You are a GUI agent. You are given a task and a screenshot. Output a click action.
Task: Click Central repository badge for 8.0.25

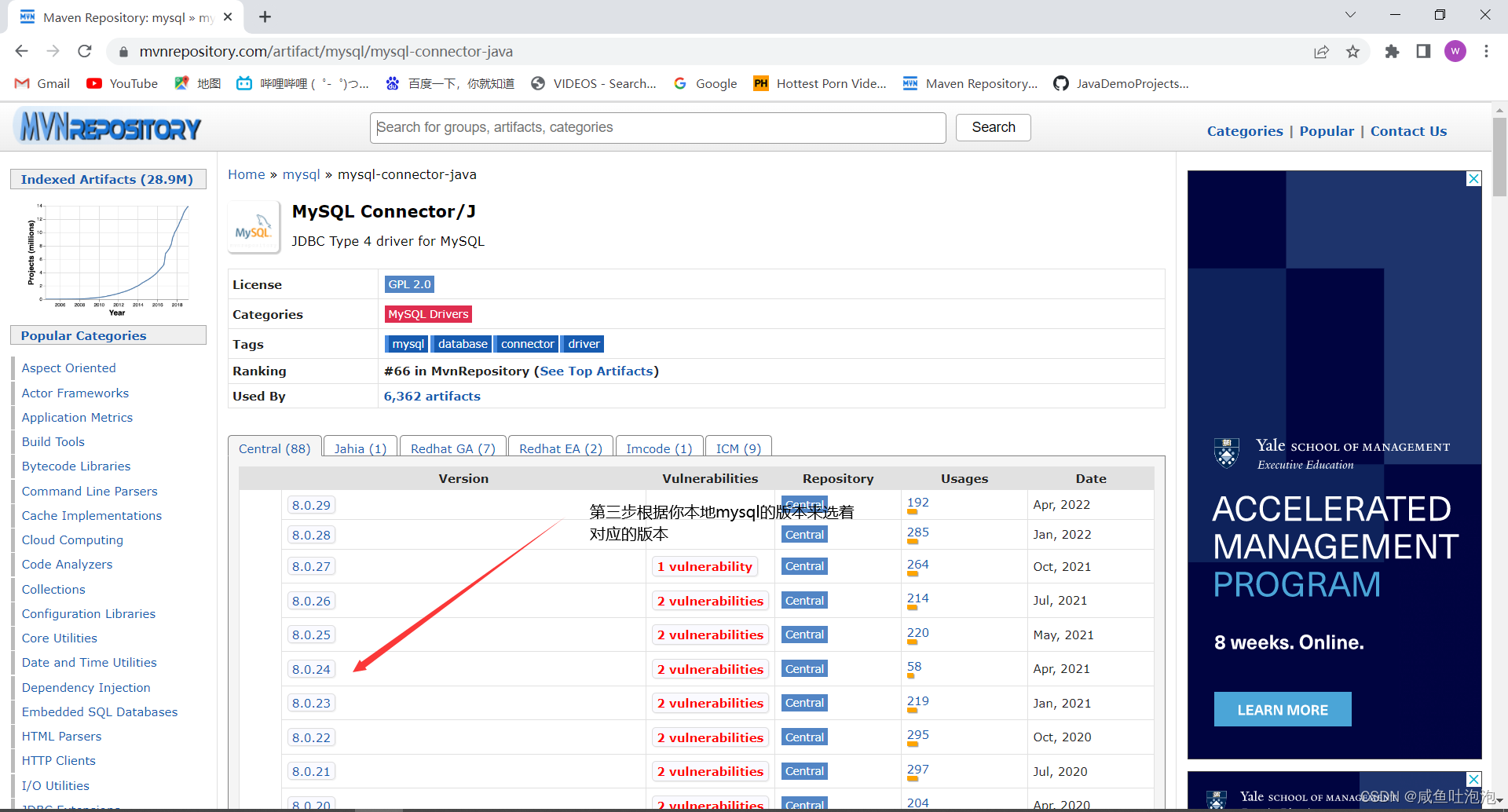point(804,635)
